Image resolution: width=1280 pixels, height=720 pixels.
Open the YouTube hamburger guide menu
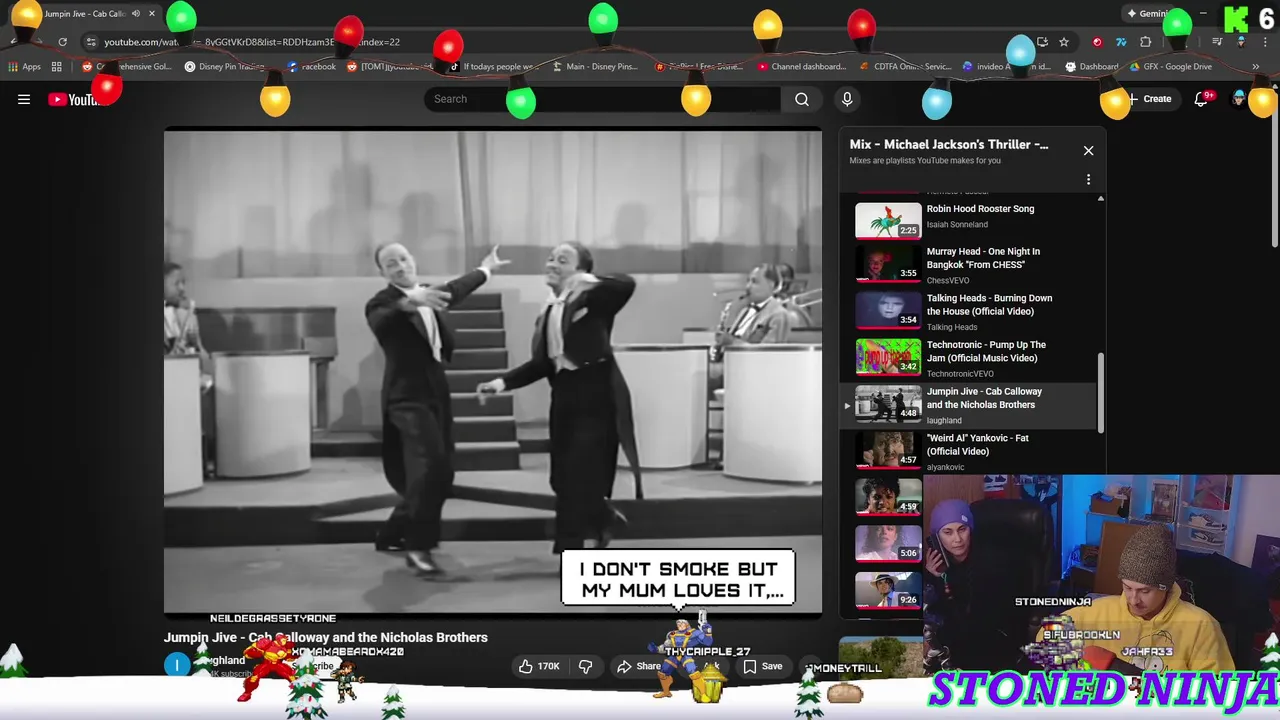click(24, 99)
